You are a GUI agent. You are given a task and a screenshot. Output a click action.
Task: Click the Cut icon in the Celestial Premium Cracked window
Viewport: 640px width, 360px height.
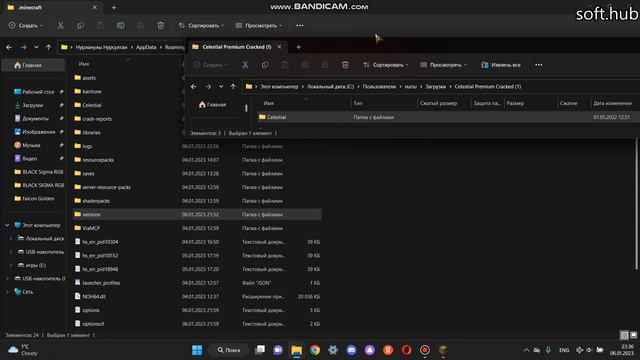point(245,65)
